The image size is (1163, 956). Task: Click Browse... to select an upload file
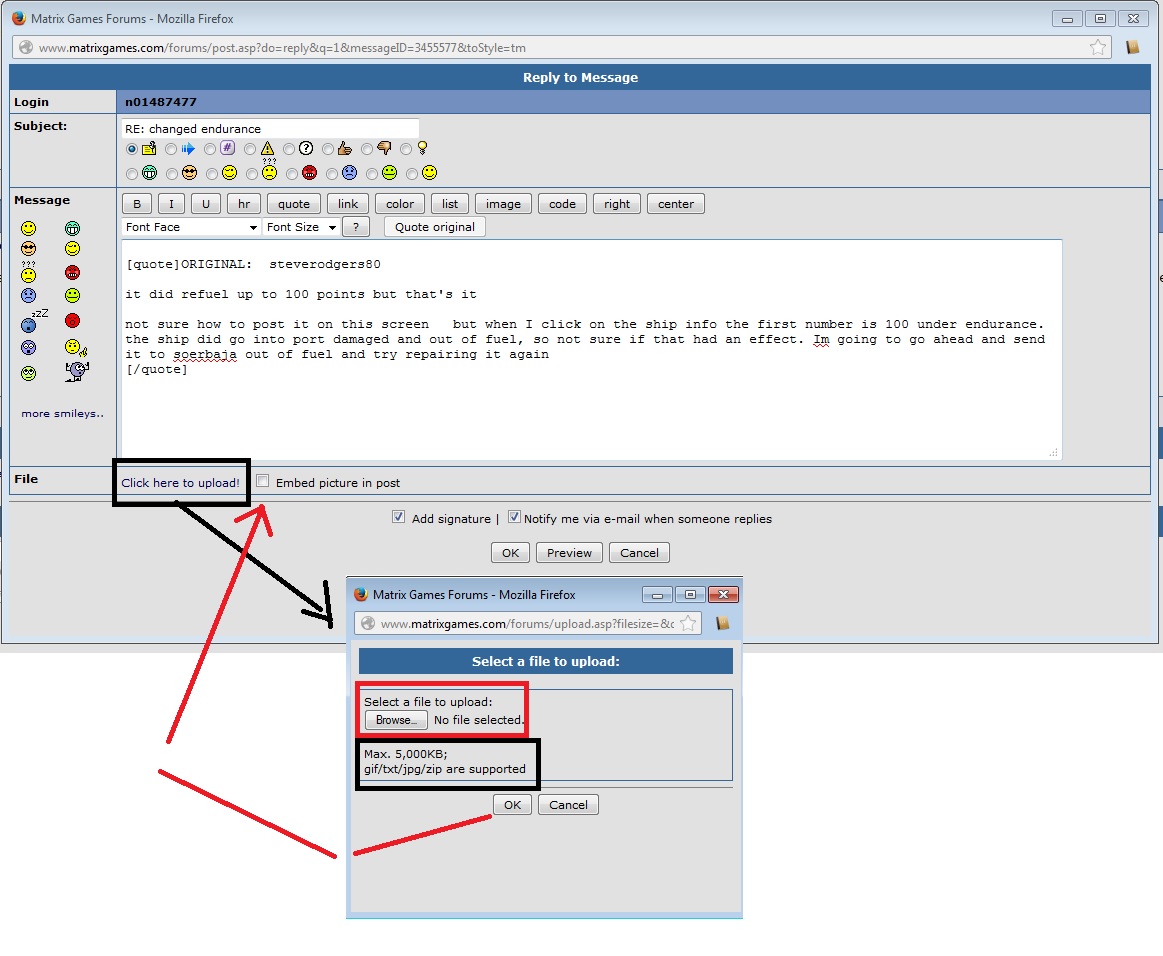tap(396, 719)
